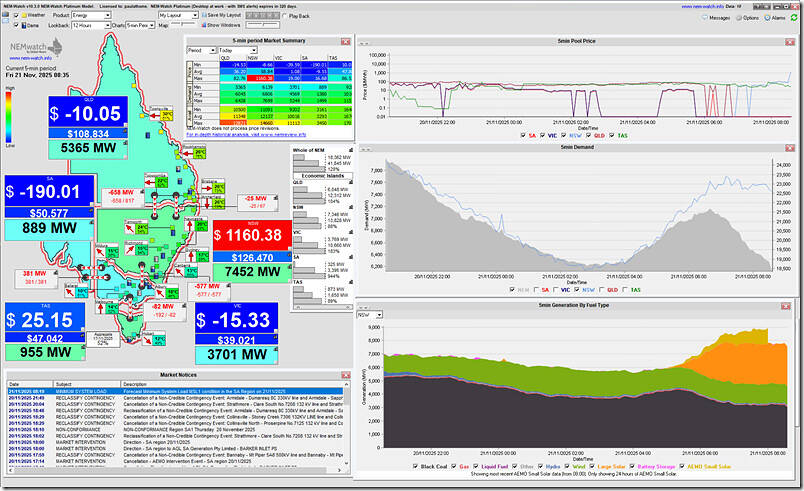Adjust the playback speed slider in toolbar
The height and width of the screenshot is (491, 804).
263,25
